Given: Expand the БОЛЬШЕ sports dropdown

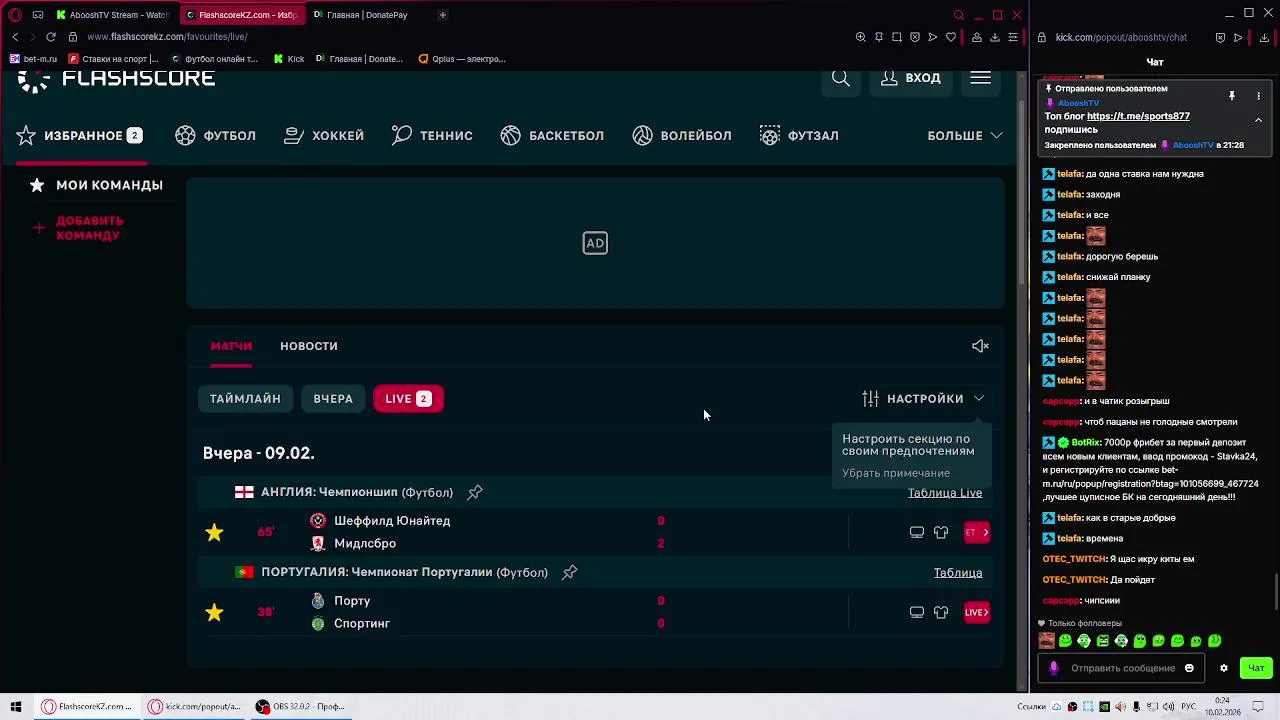Looking at the screenshot, I should pyautogui.click(x=965, y=135).
